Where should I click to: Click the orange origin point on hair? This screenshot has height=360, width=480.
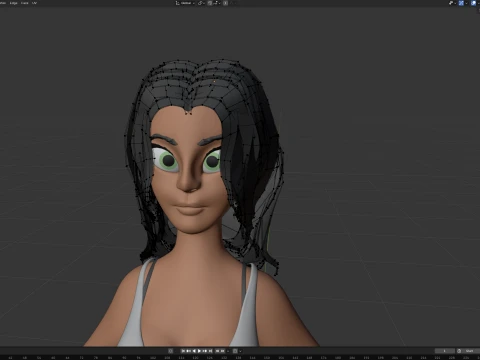coord(214,81)
